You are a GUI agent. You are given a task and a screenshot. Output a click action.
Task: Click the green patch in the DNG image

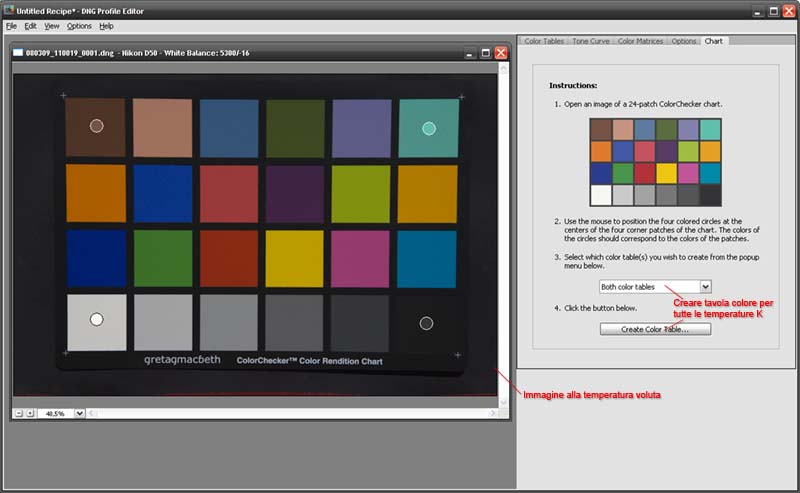[163, 258]
